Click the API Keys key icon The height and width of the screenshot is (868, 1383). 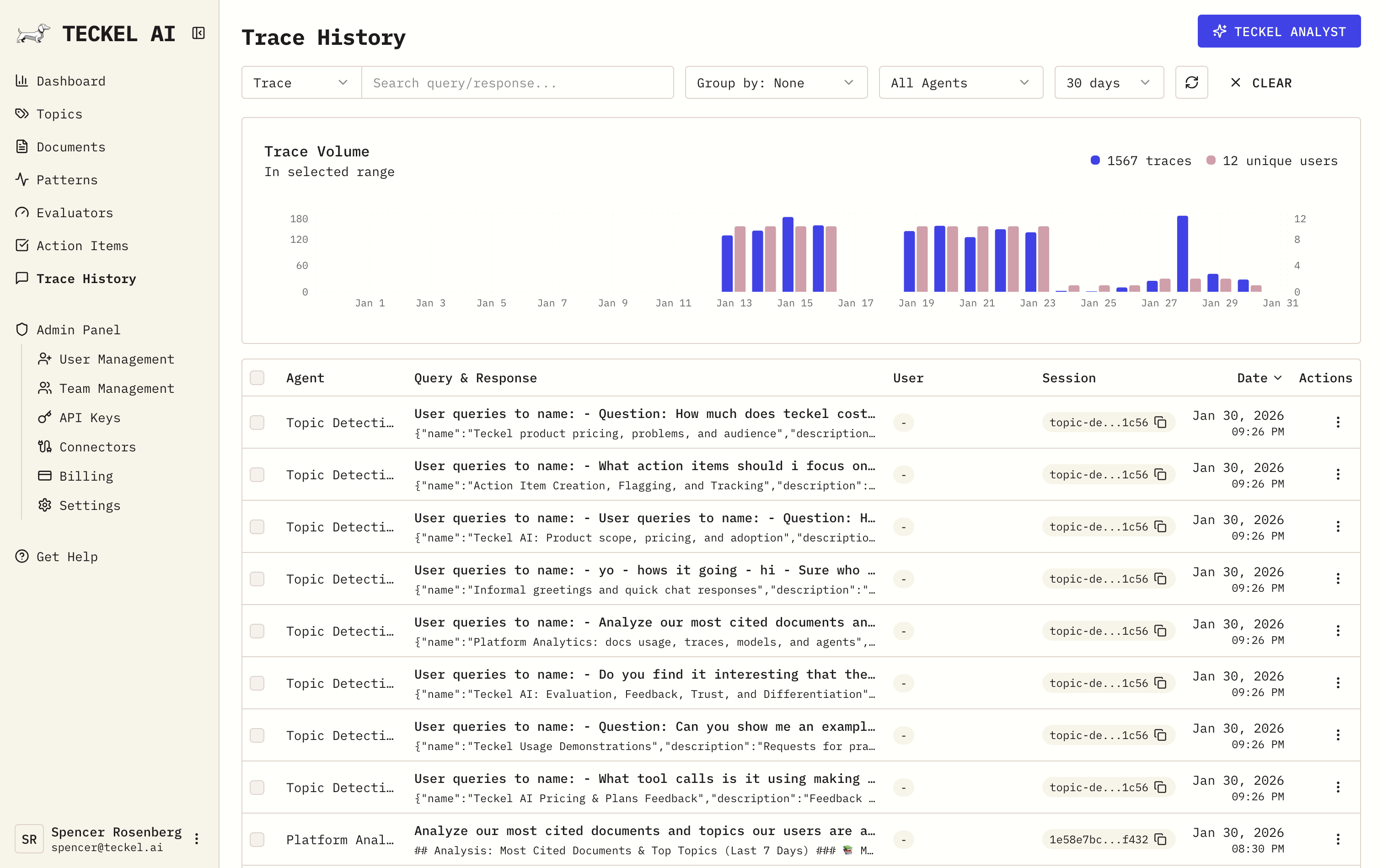45,418
